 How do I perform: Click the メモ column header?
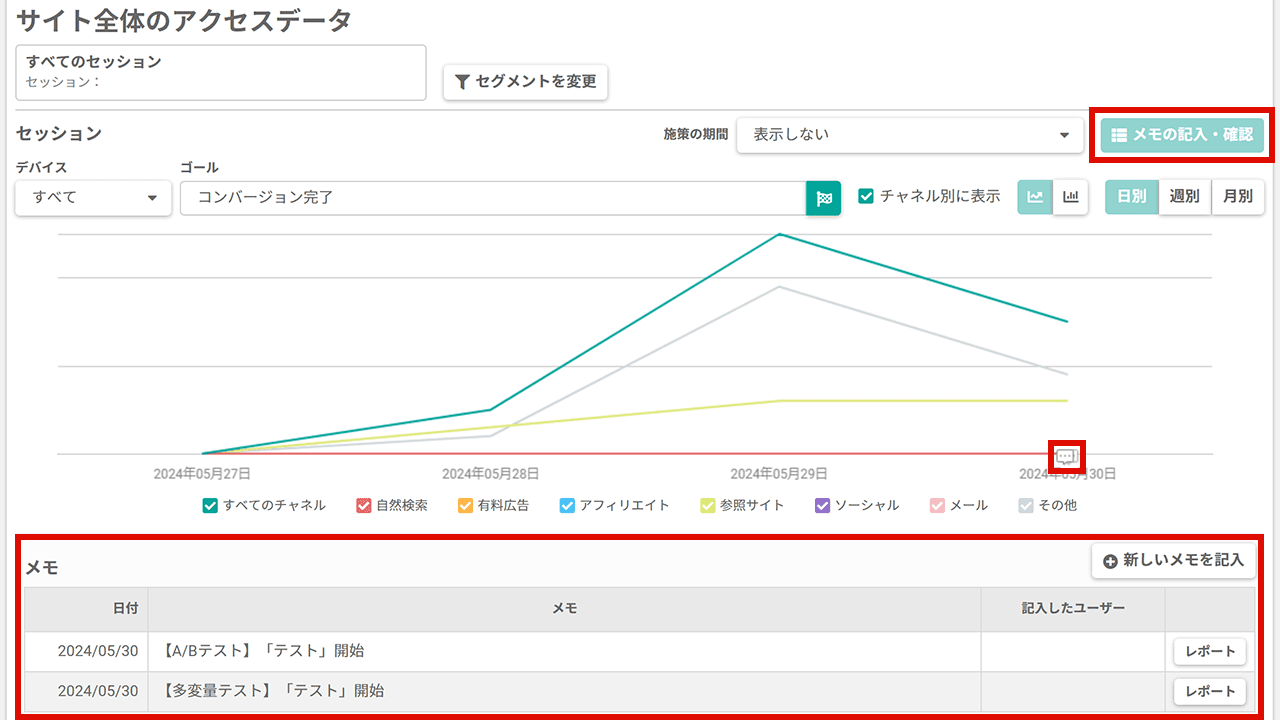coord(564,608)
